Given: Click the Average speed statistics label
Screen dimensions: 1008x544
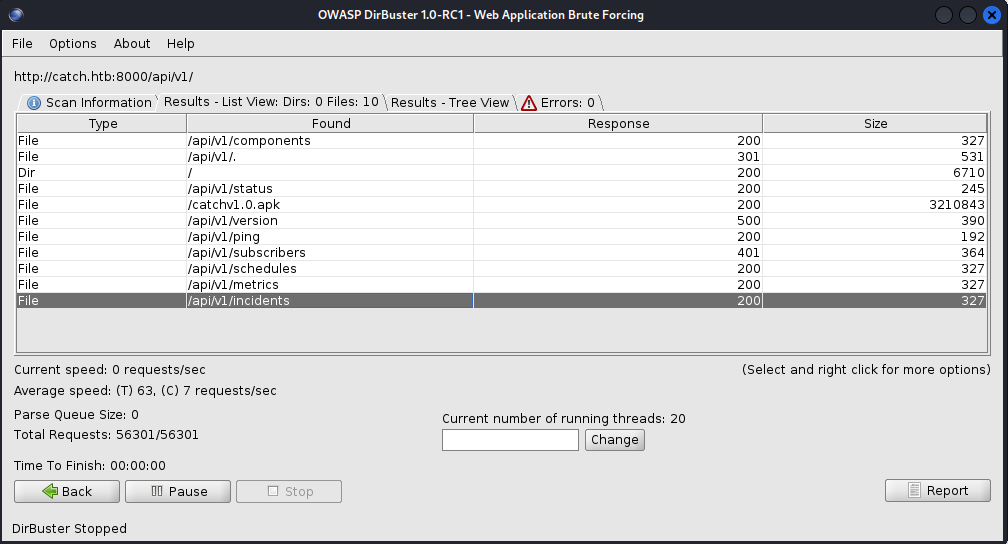Looking at the screenshot, I should pyautogui.click(x=145, y=391).
